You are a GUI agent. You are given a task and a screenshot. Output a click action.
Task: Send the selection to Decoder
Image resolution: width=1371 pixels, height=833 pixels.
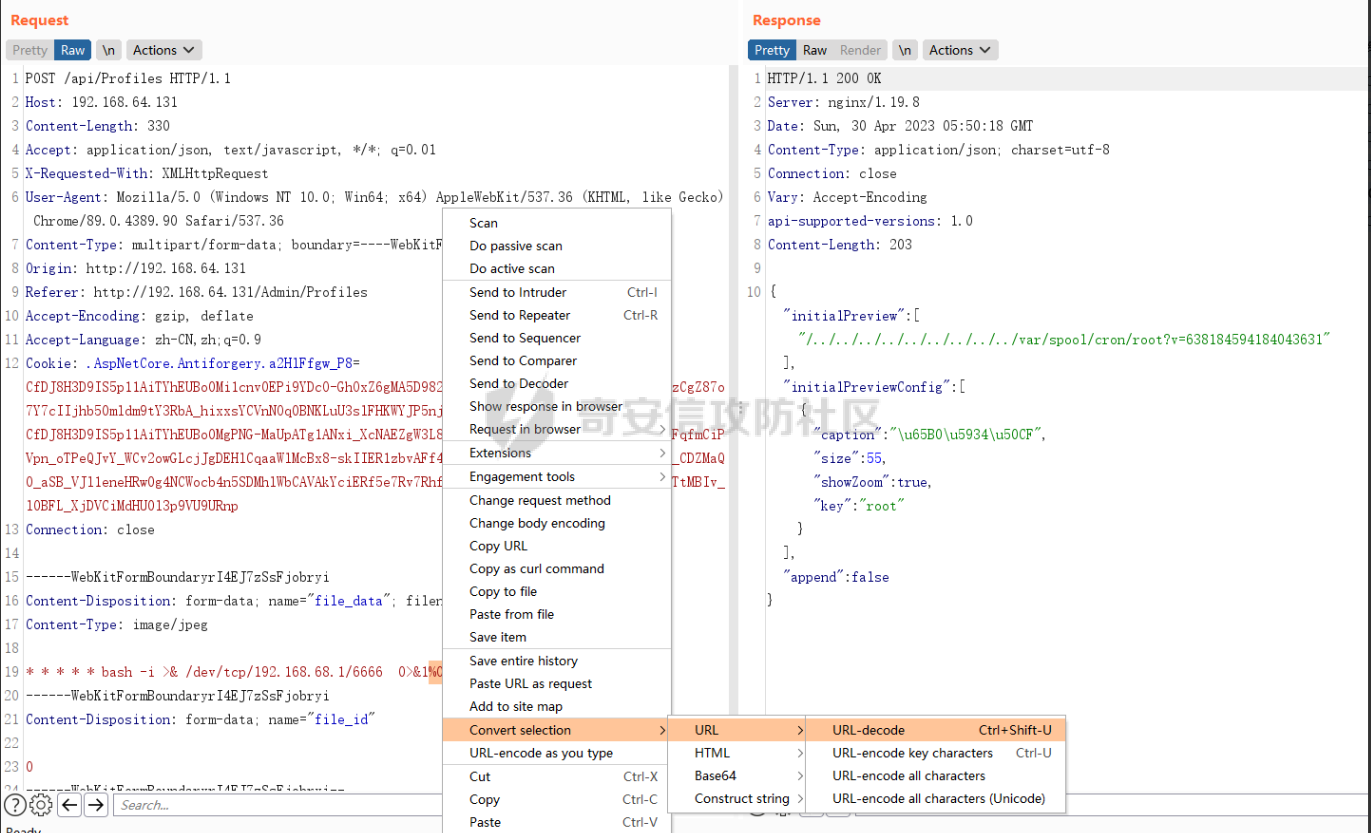(x=557, y=384)
